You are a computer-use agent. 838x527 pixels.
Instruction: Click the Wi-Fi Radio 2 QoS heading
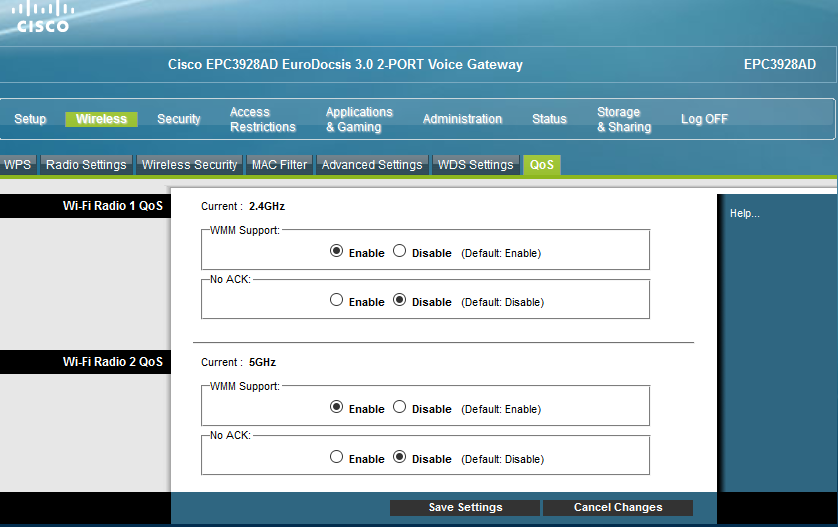tap(113, 362)
